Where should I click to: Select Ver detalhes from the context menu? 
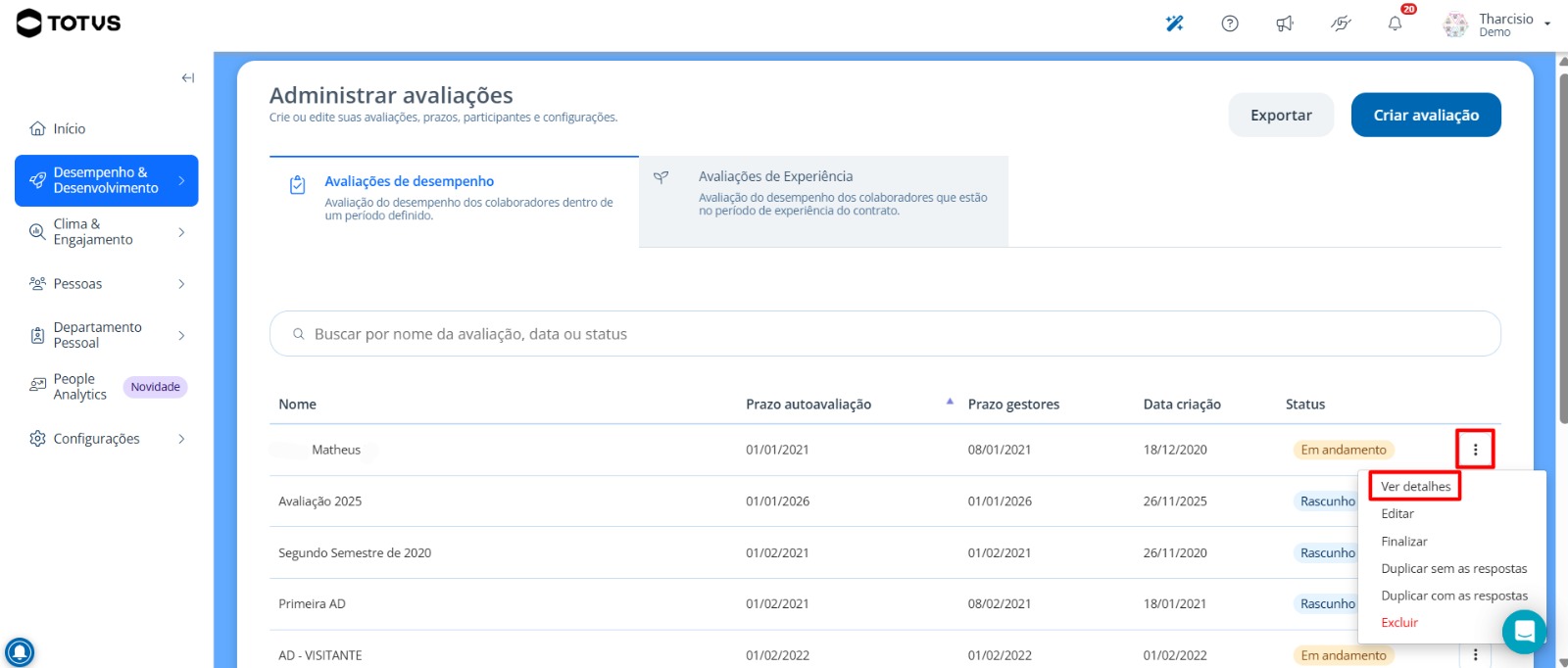1415,487
